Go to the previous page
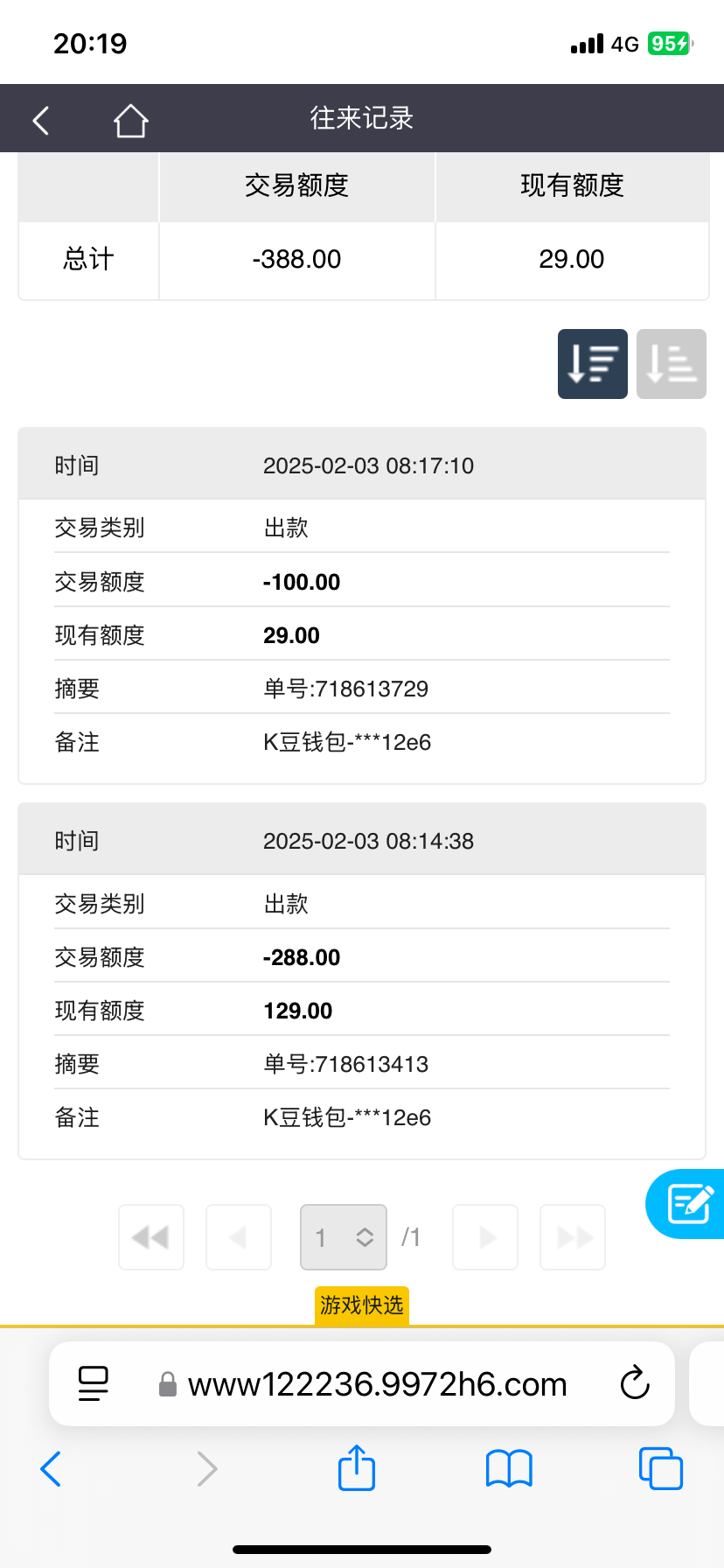This screenshot has width=724, height=1568. [238, 1237]
